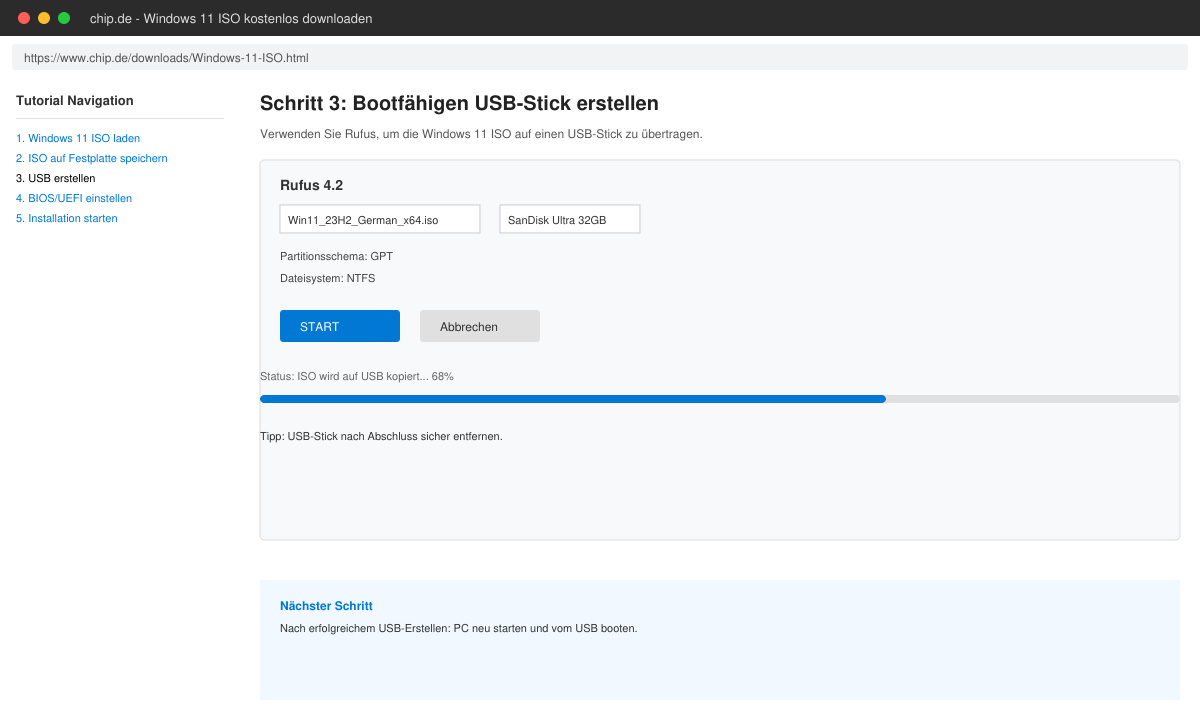Viewport: 1200px width, 720px height.
Task: Click the 'Schritt 3: Bootfähigen USB-Stick erstellen' heading
Action: pyautogui.click(x=459, y=103)
